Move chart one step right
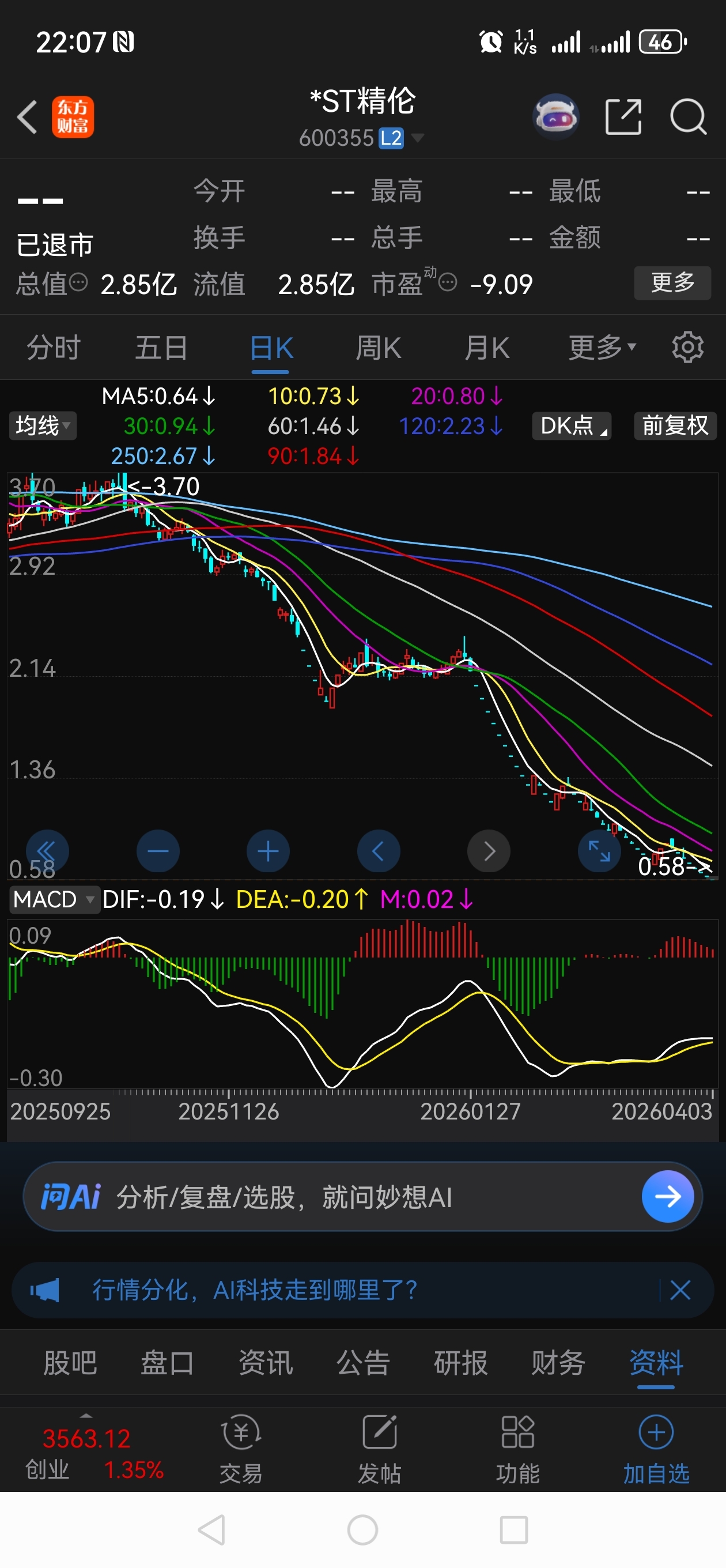Viewport: 726px width, 1568px height. pos(489,851)
